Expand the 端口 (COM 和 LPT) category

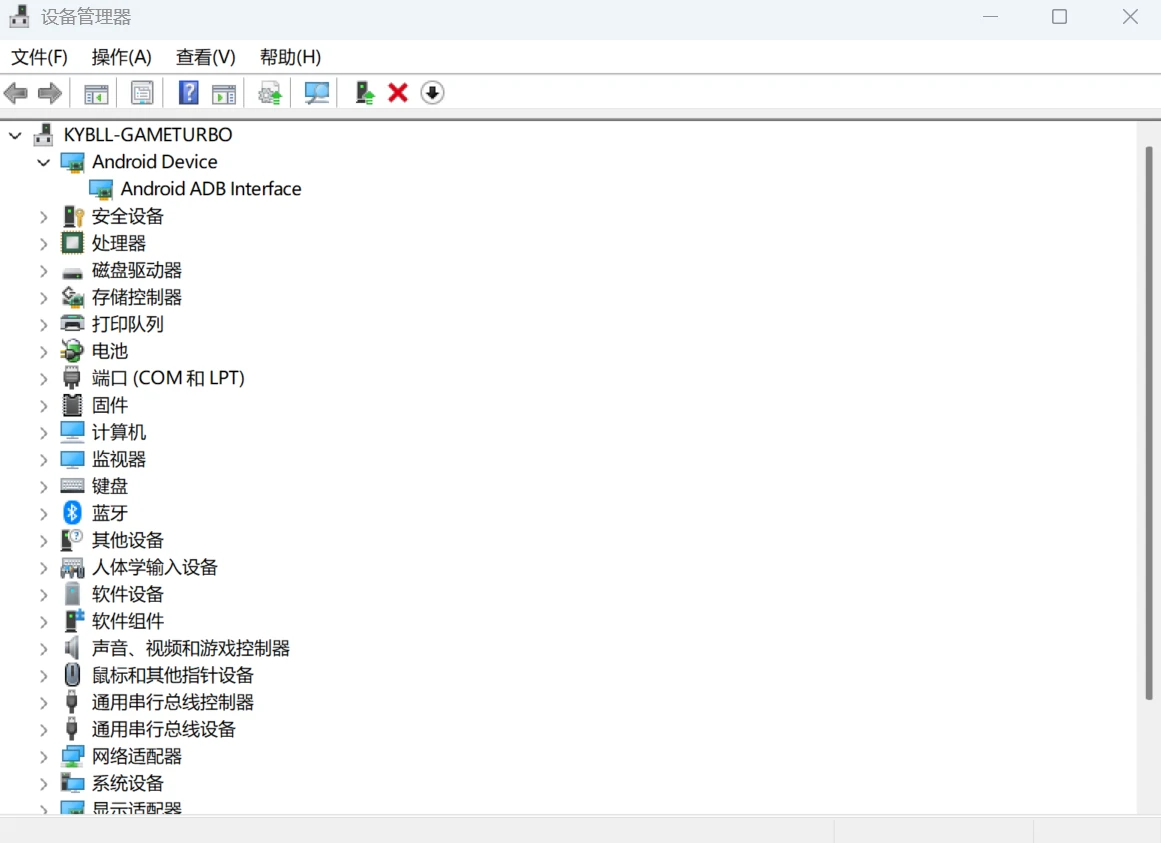click(x=44, y=379)
